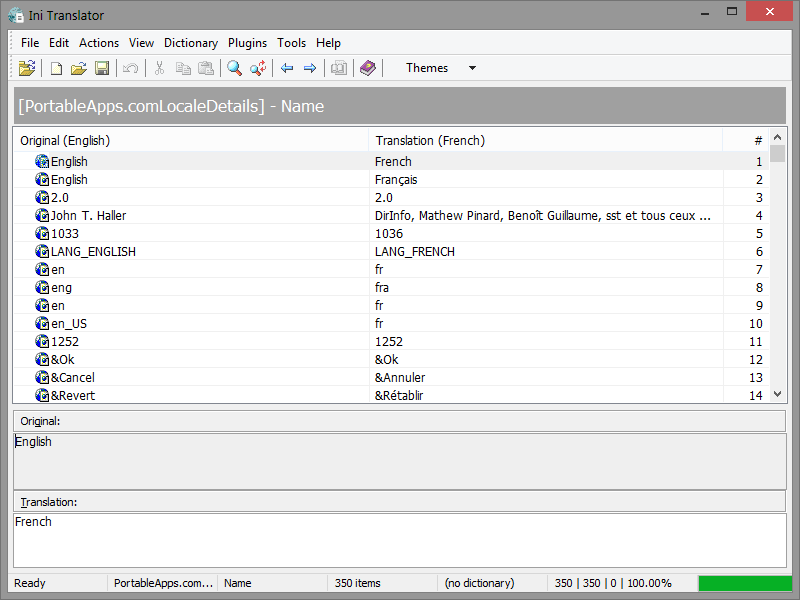The width and height of the screenshot is (800, 600).
Task: Select the John T. Haller entry
Action: (x=88, y=216)
